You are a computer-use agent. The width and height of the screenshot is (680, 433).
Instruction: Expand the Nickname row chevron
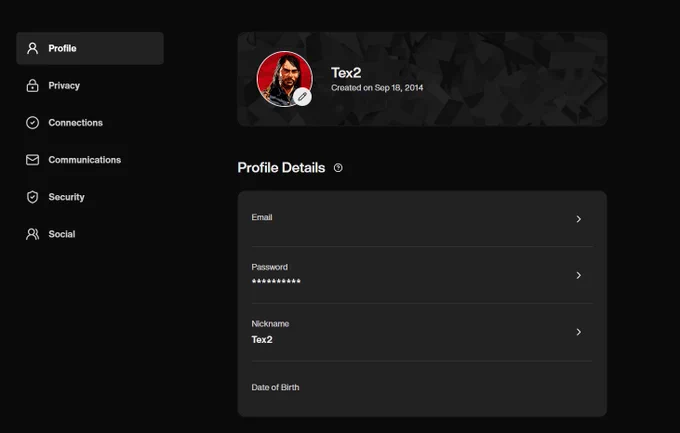pos(579,332)
